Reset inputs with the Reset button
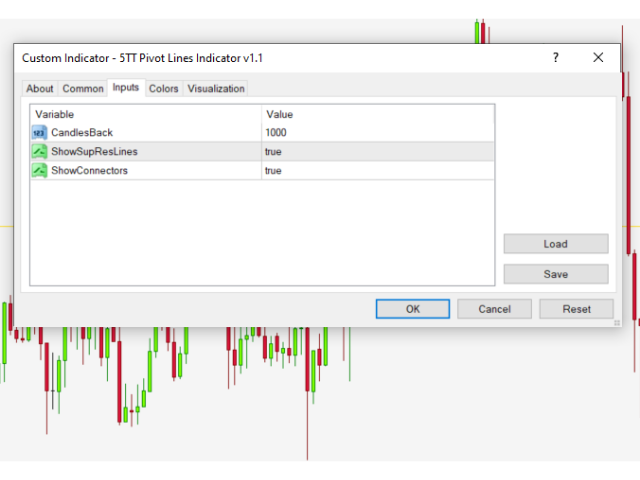 click(x=576, y=309)
